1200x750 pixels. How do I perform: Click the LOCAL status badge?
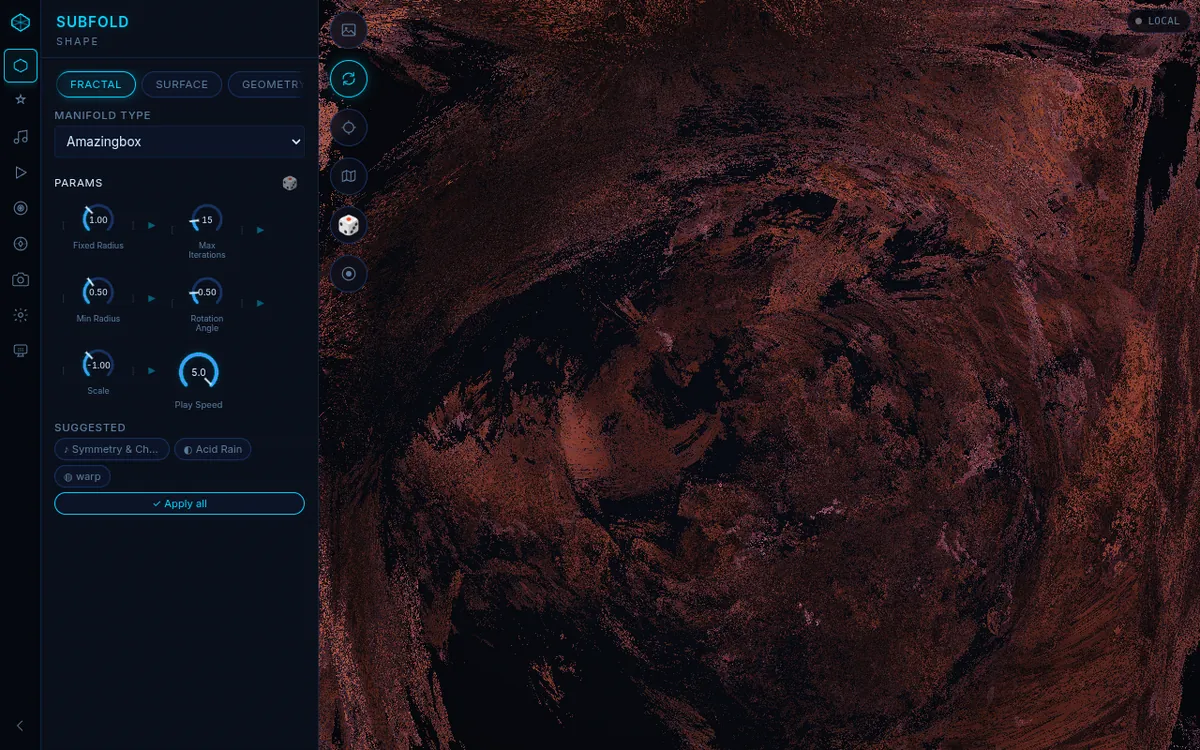(1158, 21)
